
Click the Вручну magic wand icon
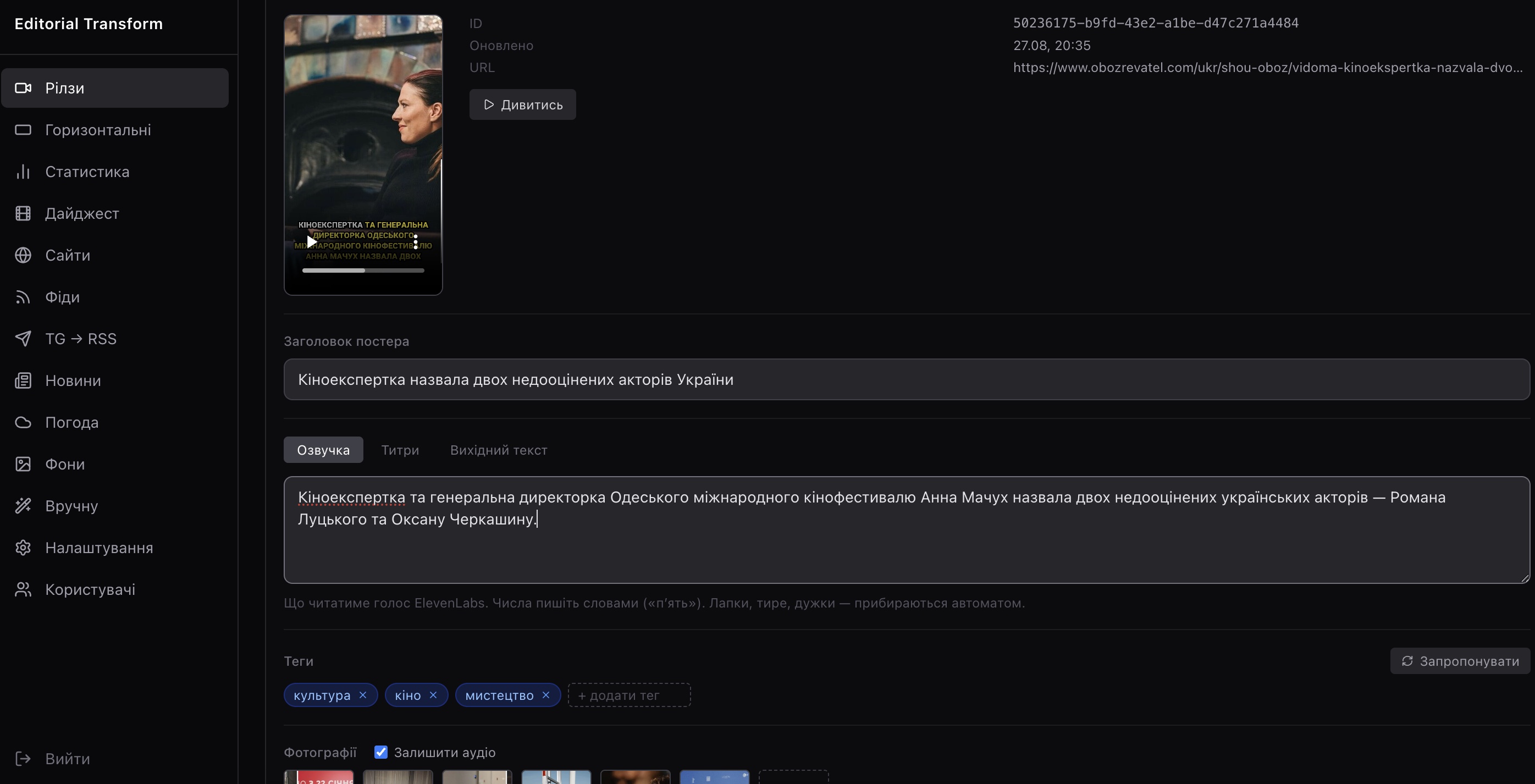(23, 506)
